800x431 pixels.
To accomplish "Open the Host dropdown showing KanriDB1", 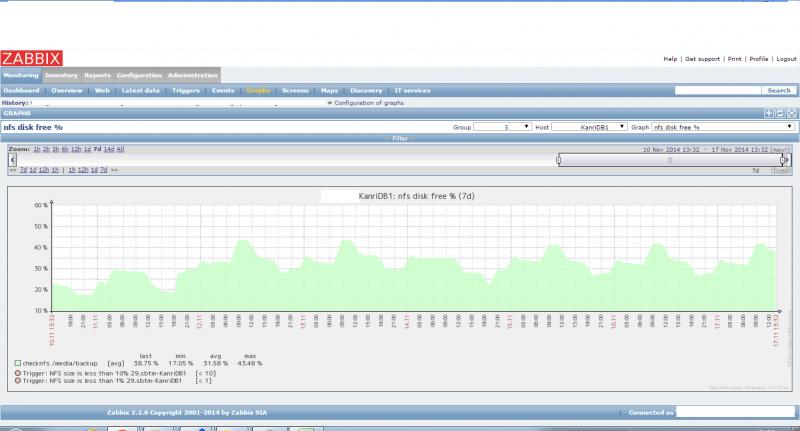I will pyautogui.click(x=590, y=128).
